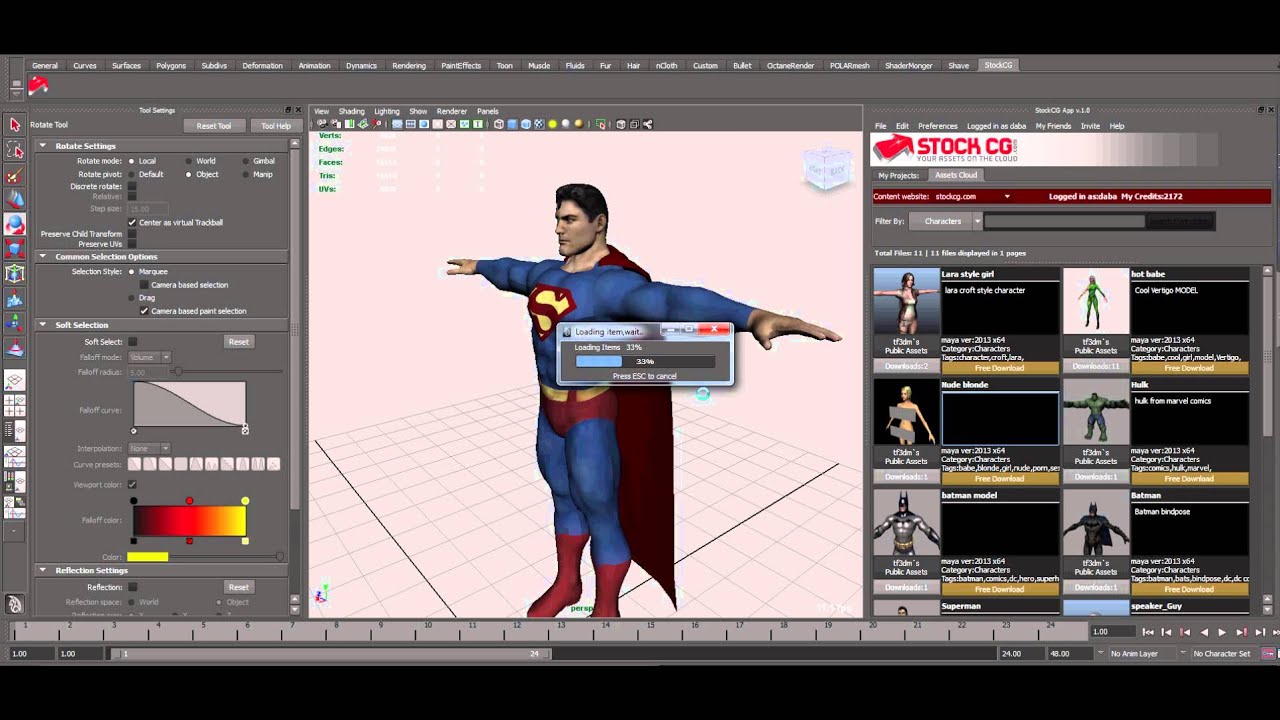The height and width of the screenshot is (720, 1280).
Task: Collapse the Soft Selection section
Action: point(43,325)
